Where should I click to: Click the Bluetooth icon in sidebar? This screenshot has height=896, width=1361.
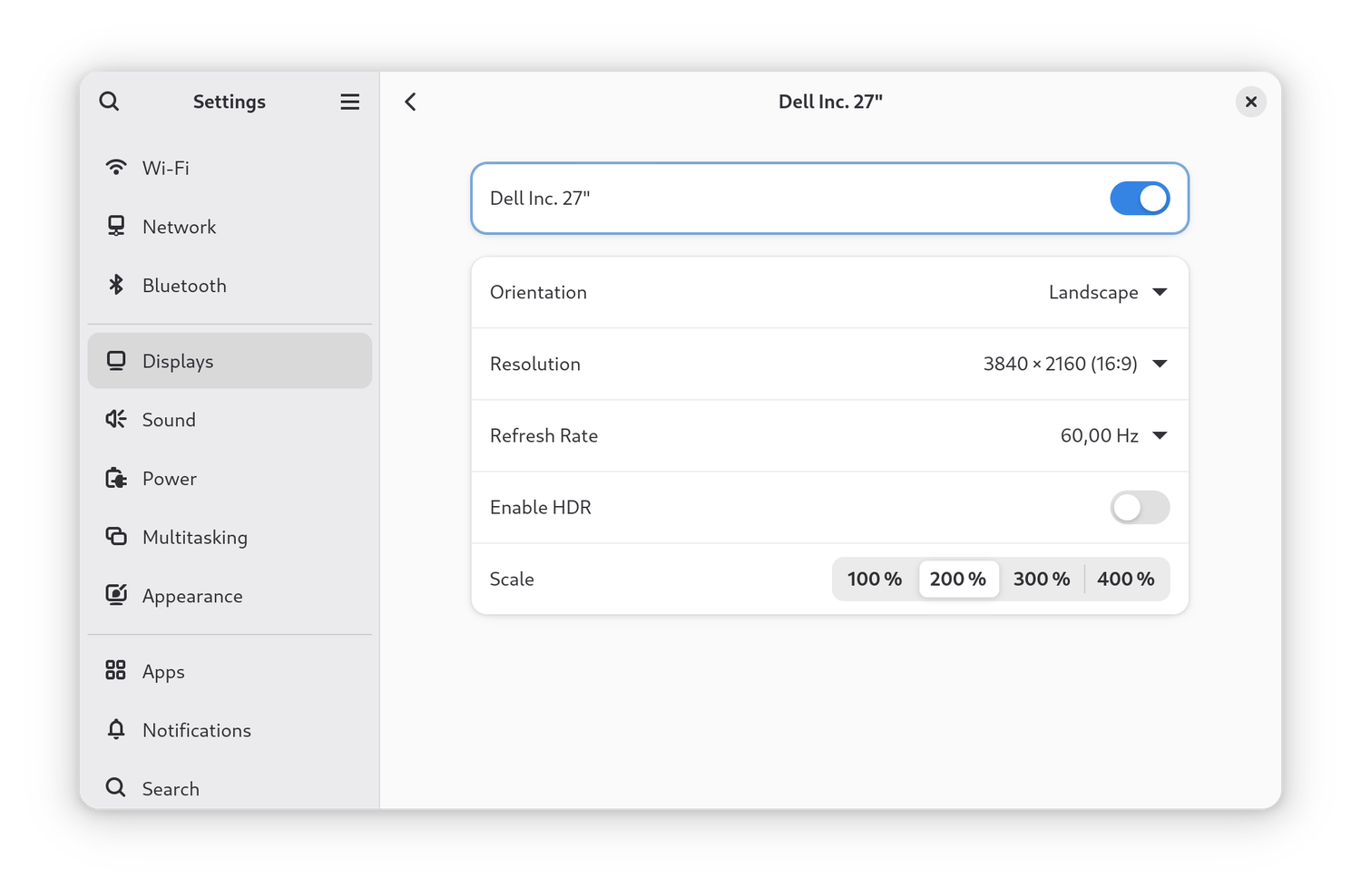coord(116,286)
